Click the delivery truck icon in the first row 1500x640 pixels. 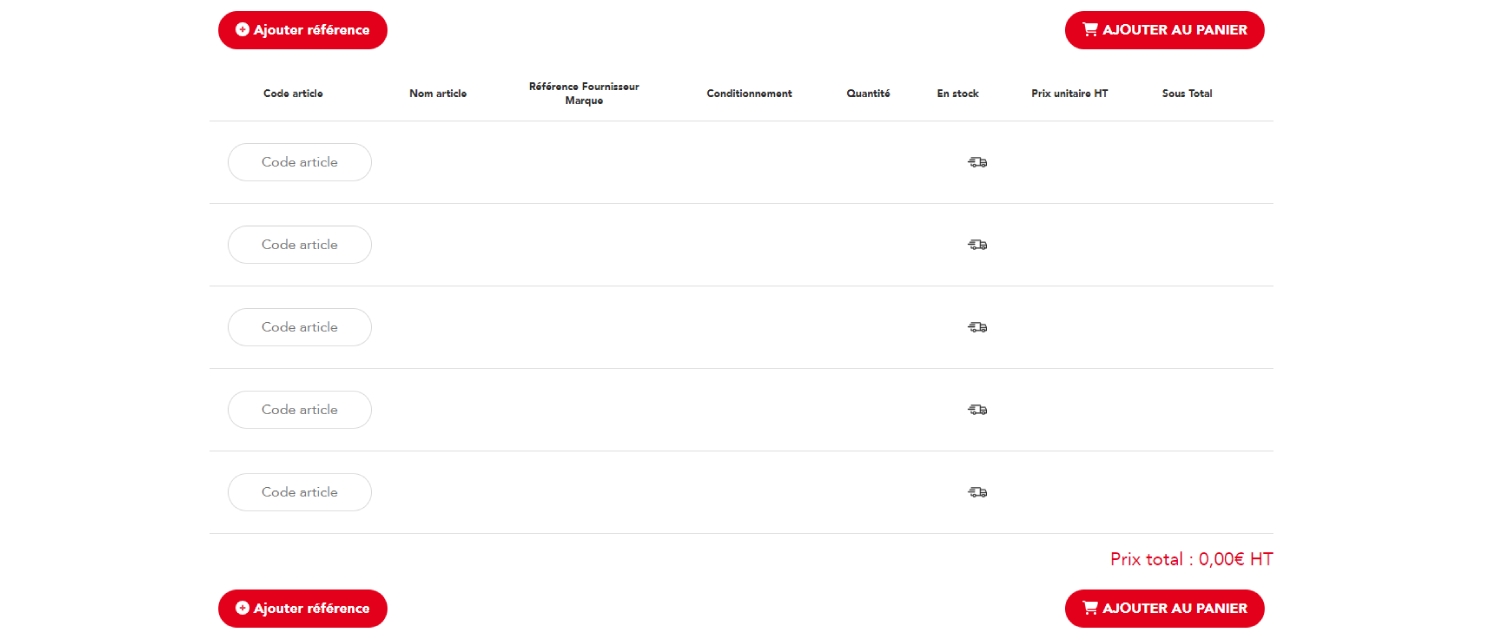pyautogui.click(x=977, y=162)
